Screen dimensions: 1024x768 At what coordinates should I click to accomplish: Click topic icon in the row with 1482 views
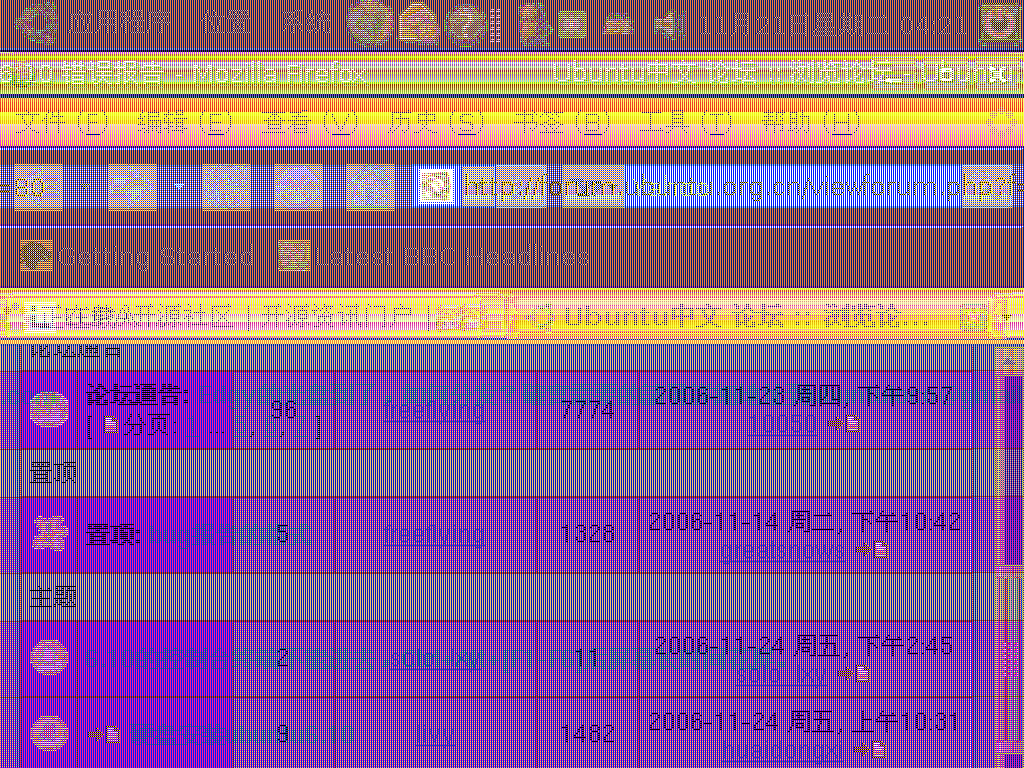(49, 731)
